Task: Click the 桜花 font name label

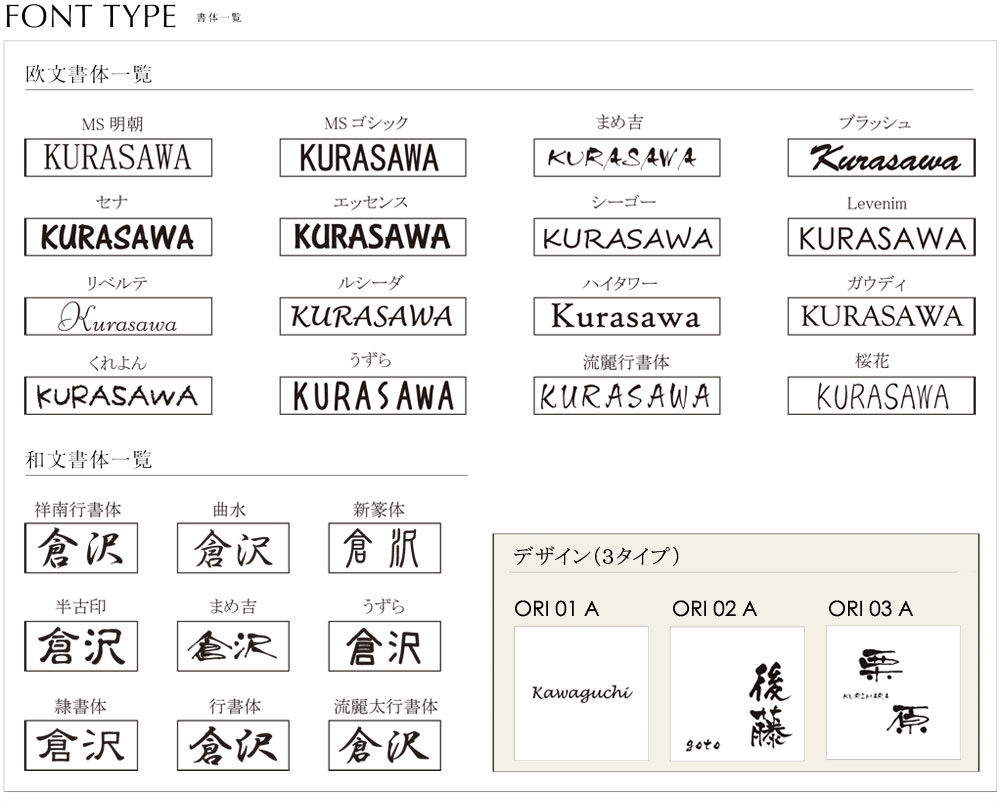Action: (872, 361)
